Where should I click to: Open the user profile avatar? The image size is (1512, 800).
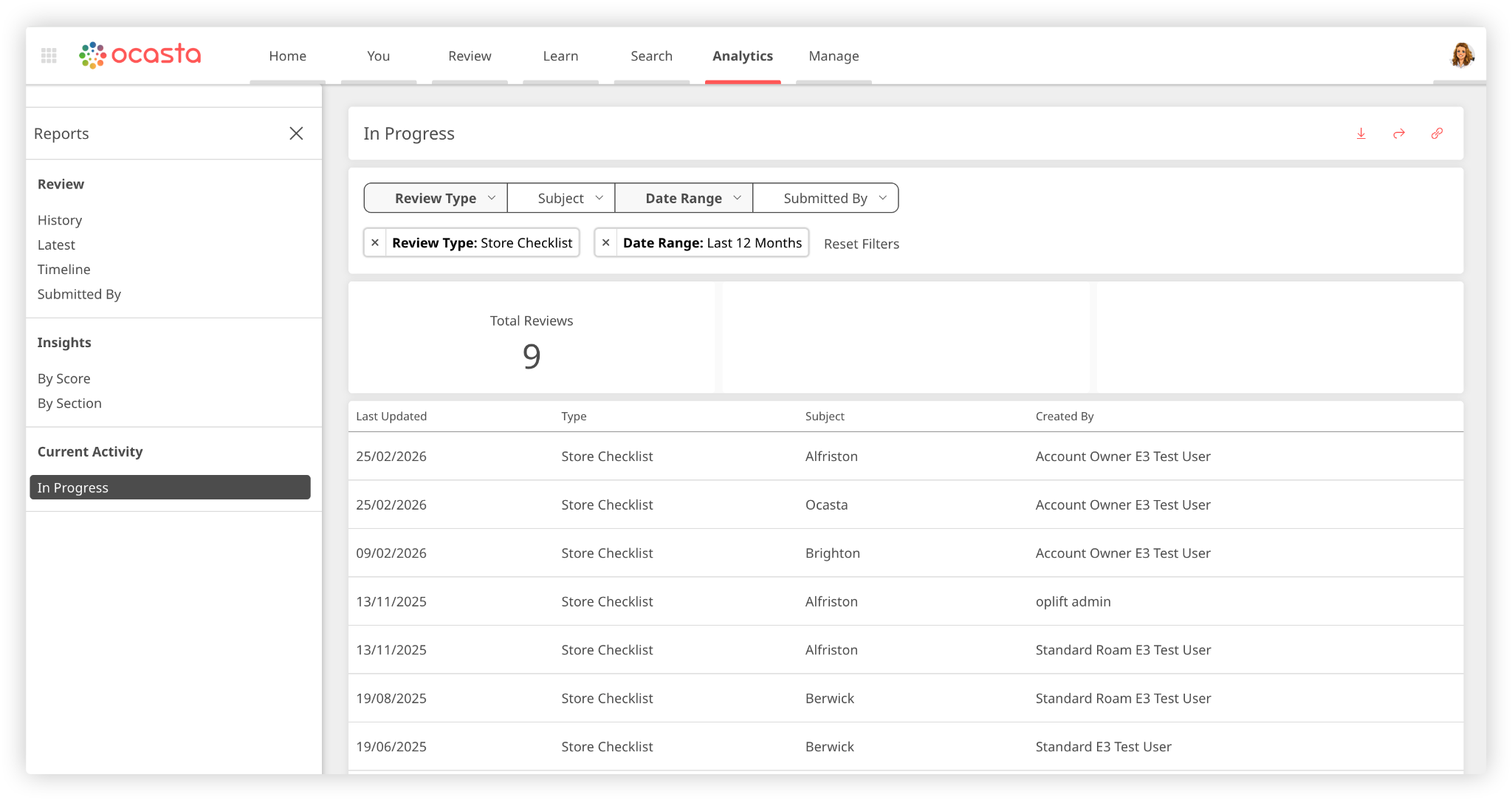point(1461,55)
